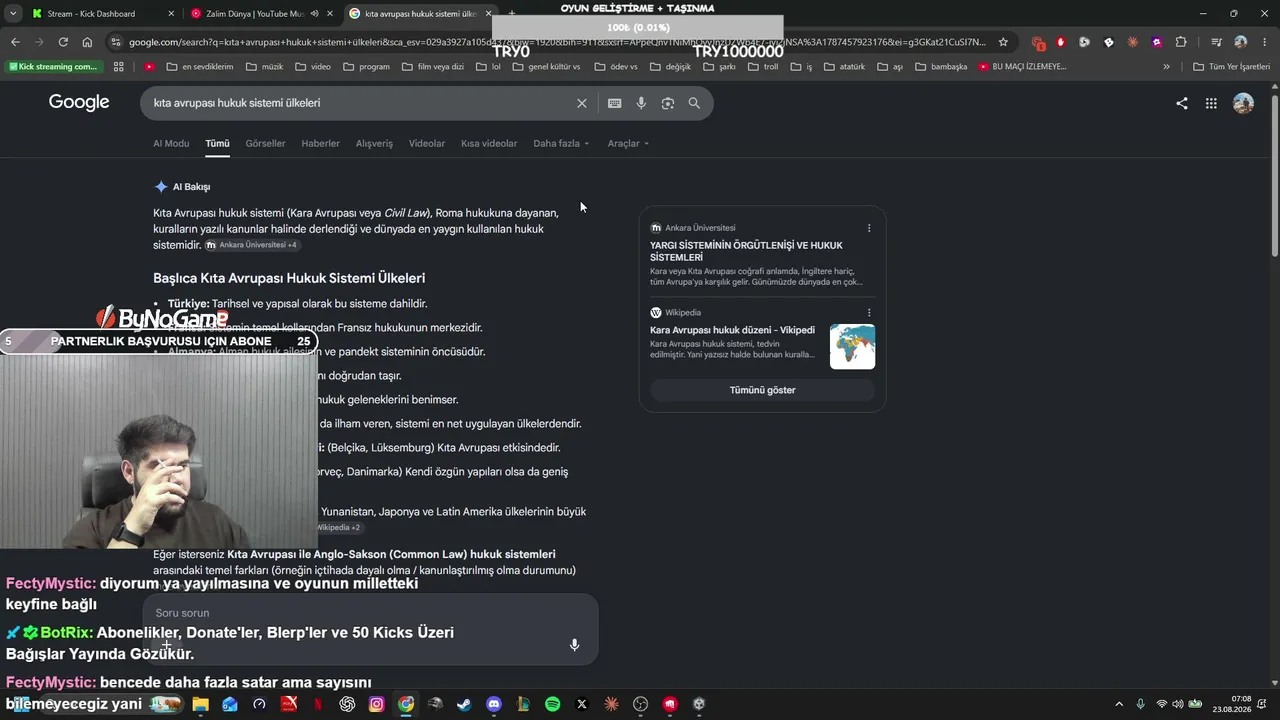This screenshot has width=1280, height=720.
Task: Open File Explorer from the taskbar
Action: pos(200,704)
